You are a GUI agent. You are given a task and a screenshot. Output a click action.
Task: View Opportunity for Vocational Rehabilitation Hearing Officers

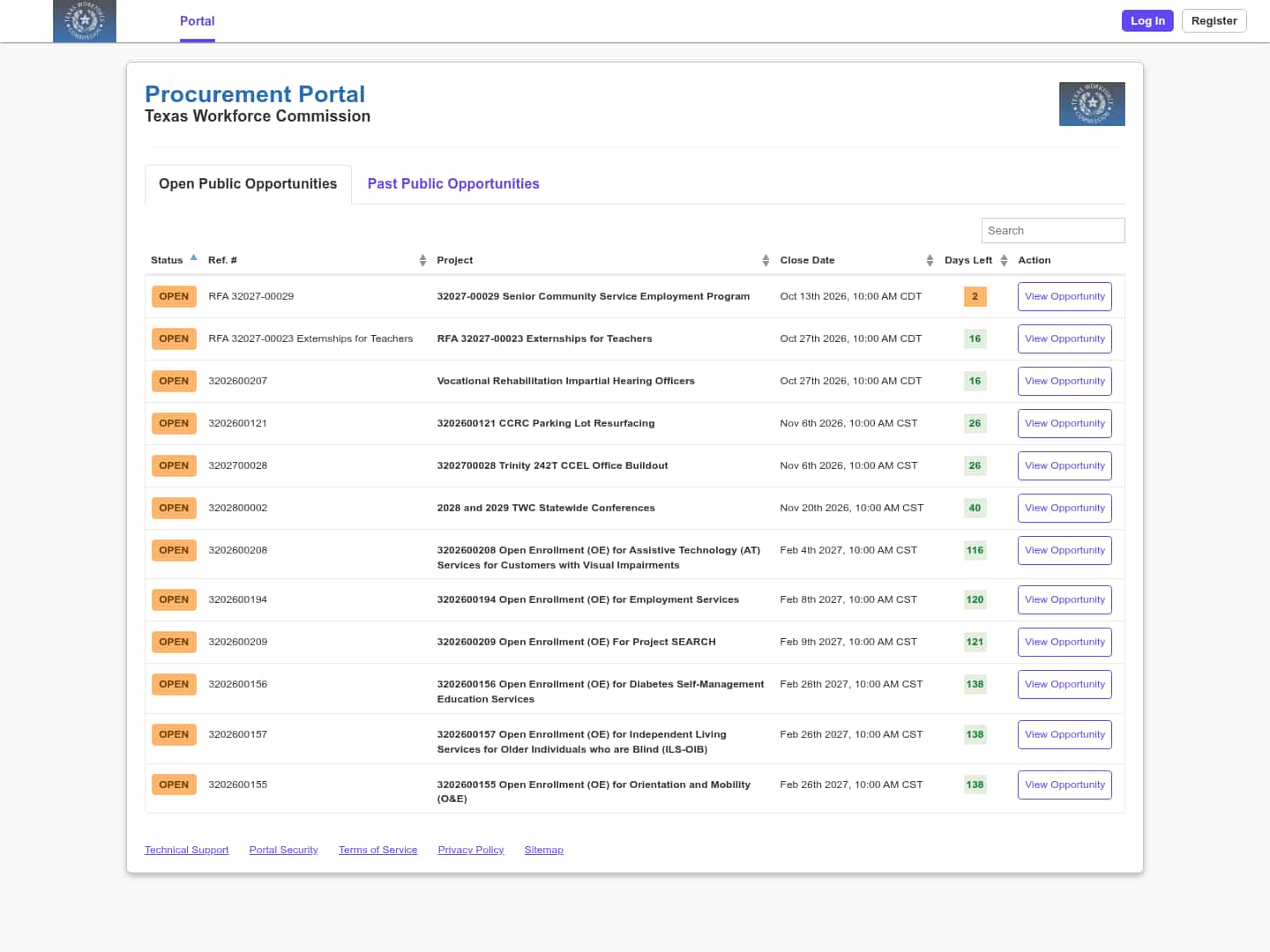click(1065, 382)
